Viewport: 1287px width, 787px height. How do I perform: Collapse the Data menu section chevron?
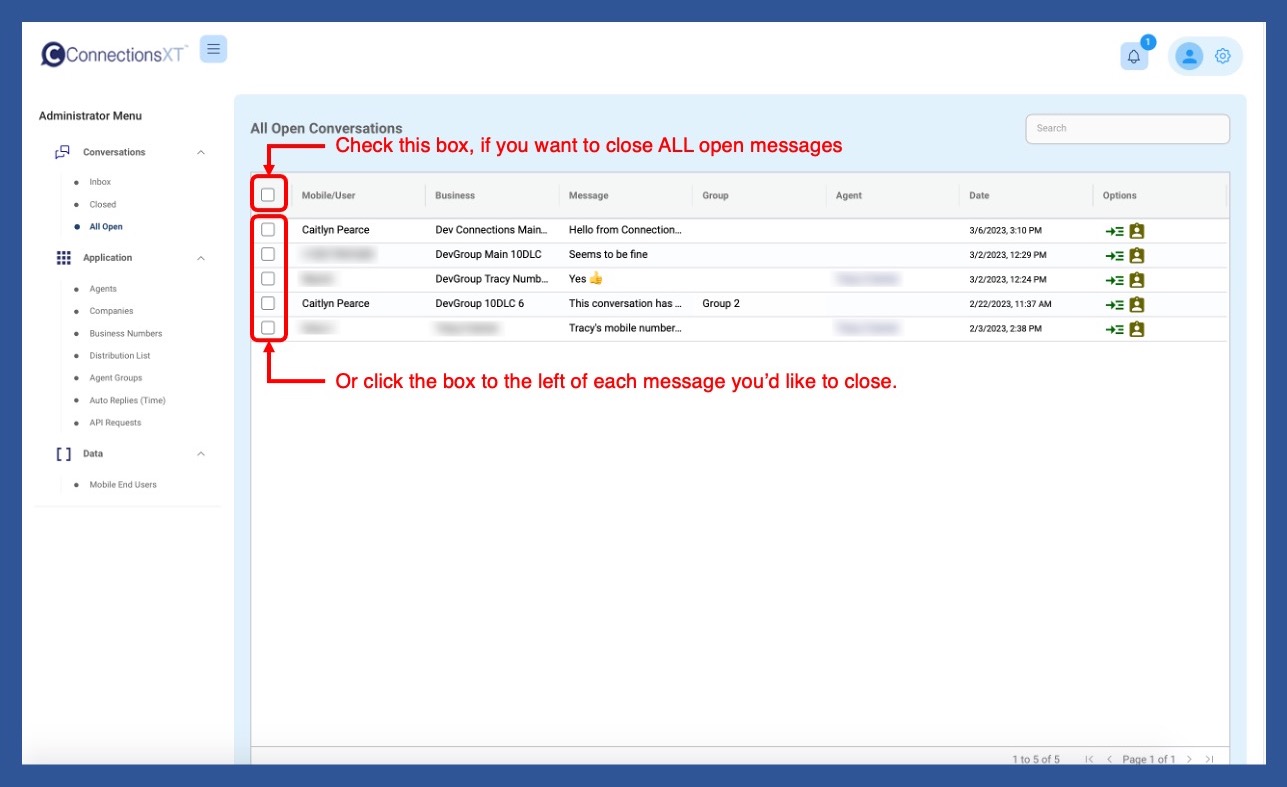pos(201,454)
